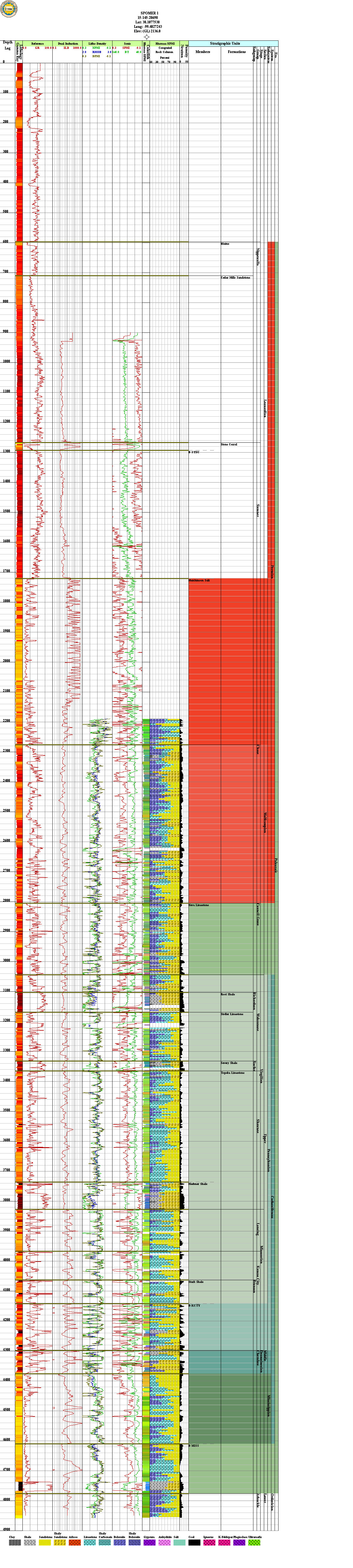Click the K-Feldspar legend swatch
The width and height of the screenshot is (353, 1568).
[x=224, y=1543]
